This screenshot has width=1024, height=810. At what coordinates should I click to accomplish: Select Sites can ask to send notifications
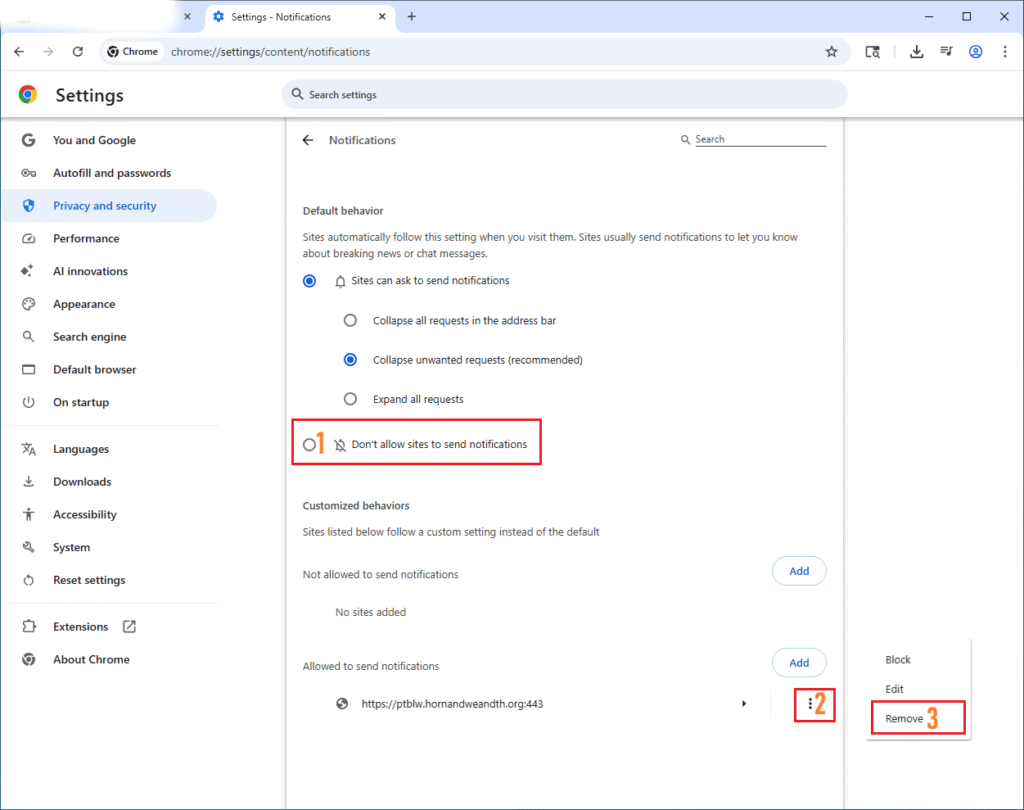point(310,281)
